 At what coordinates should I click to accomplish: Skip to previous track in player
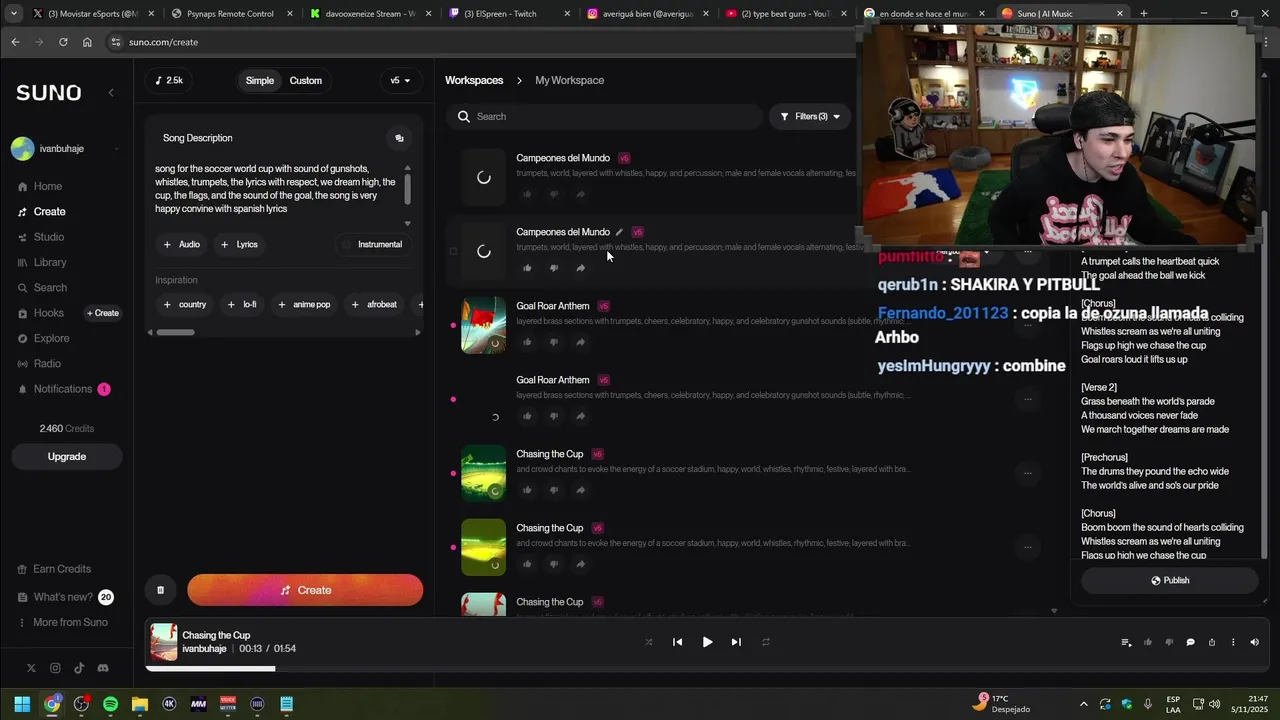pos(677,642)
